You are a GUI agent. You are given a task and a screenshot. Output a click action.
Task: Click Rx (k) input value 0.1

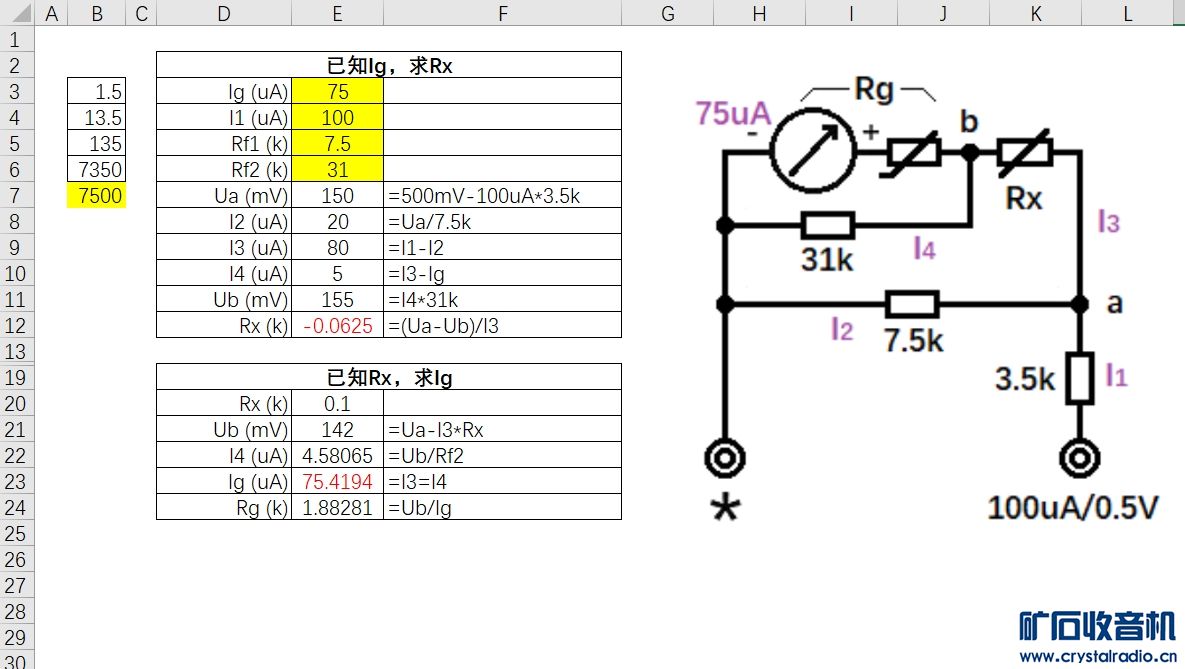[337, 404]
